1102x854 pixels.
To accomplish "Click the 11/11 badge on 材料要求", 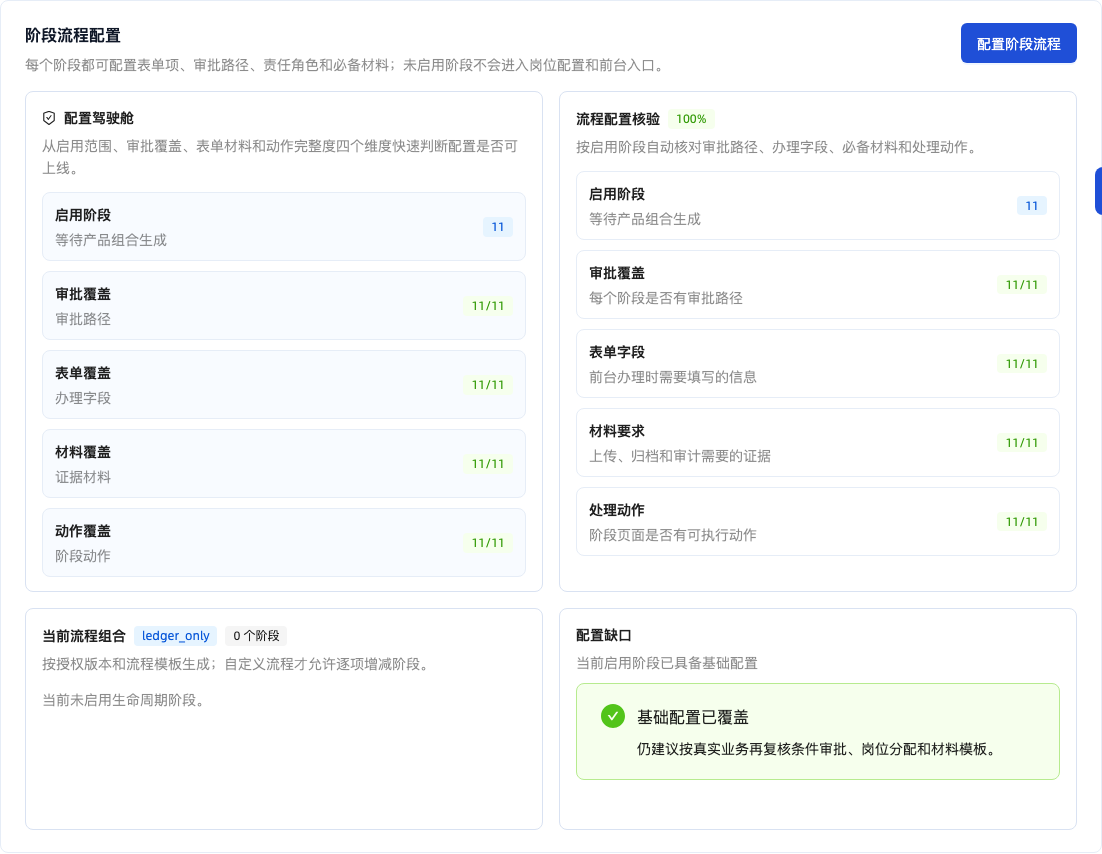I will coord(1022,443).
